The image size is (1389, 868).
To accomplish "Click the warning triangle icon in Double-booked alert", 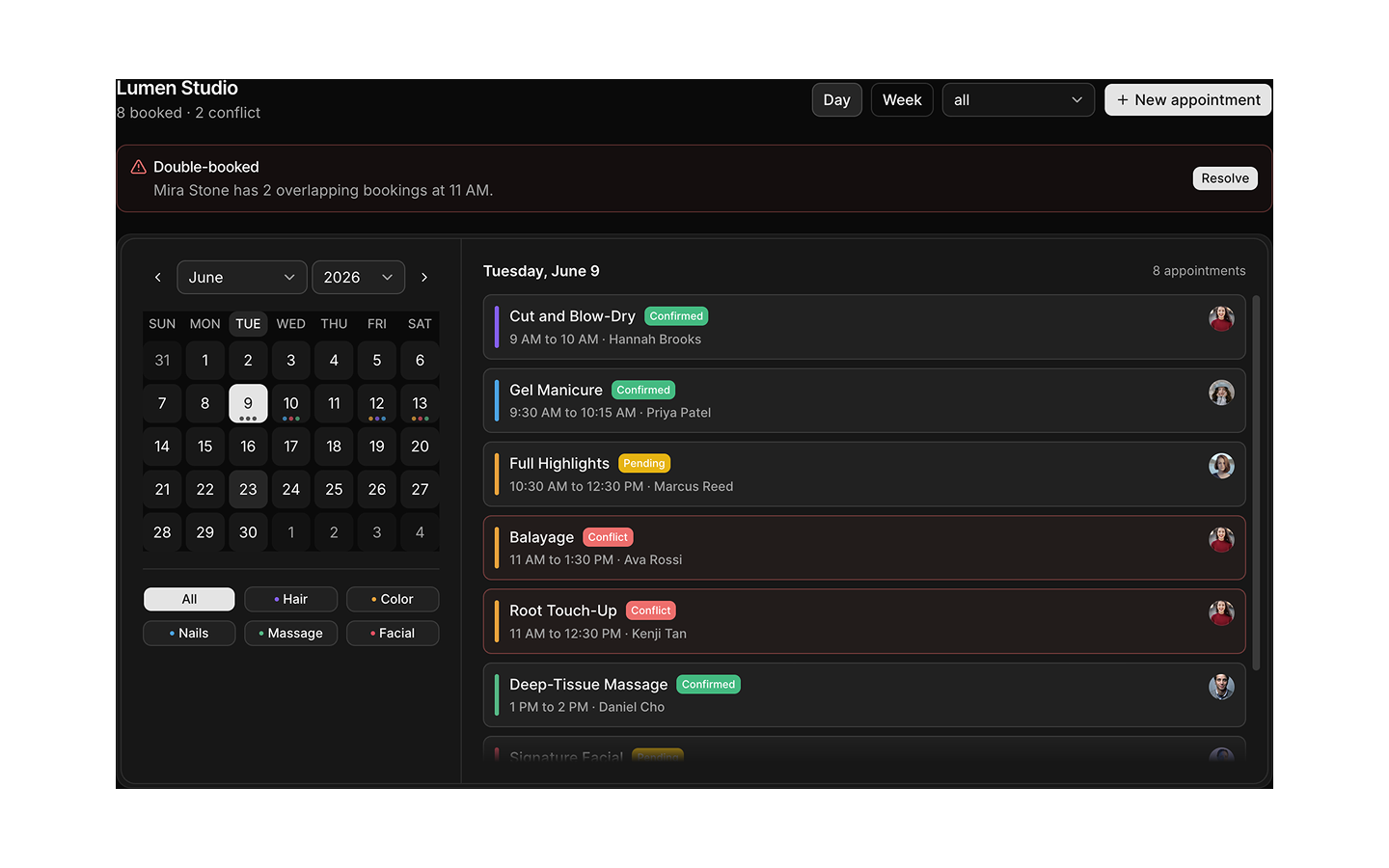I will pyautogui.click(x=139, y=167).
